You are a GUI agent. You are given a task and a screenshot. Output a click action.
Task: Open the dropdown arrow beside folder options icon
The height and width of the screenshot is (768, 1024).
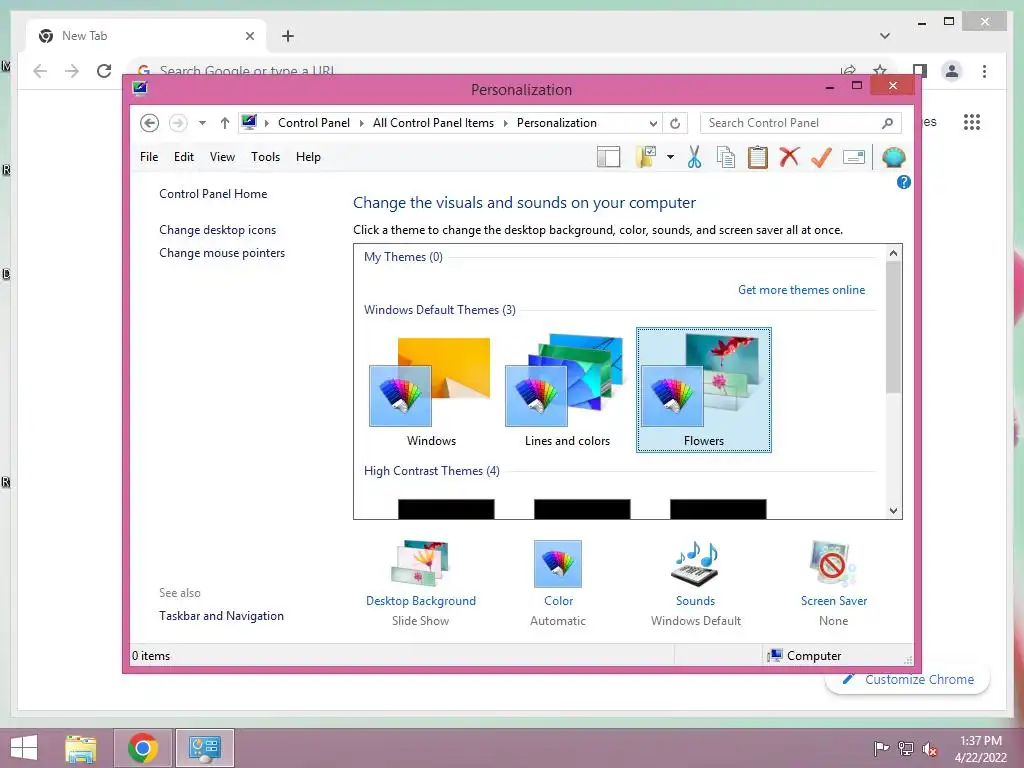[670, 157]
